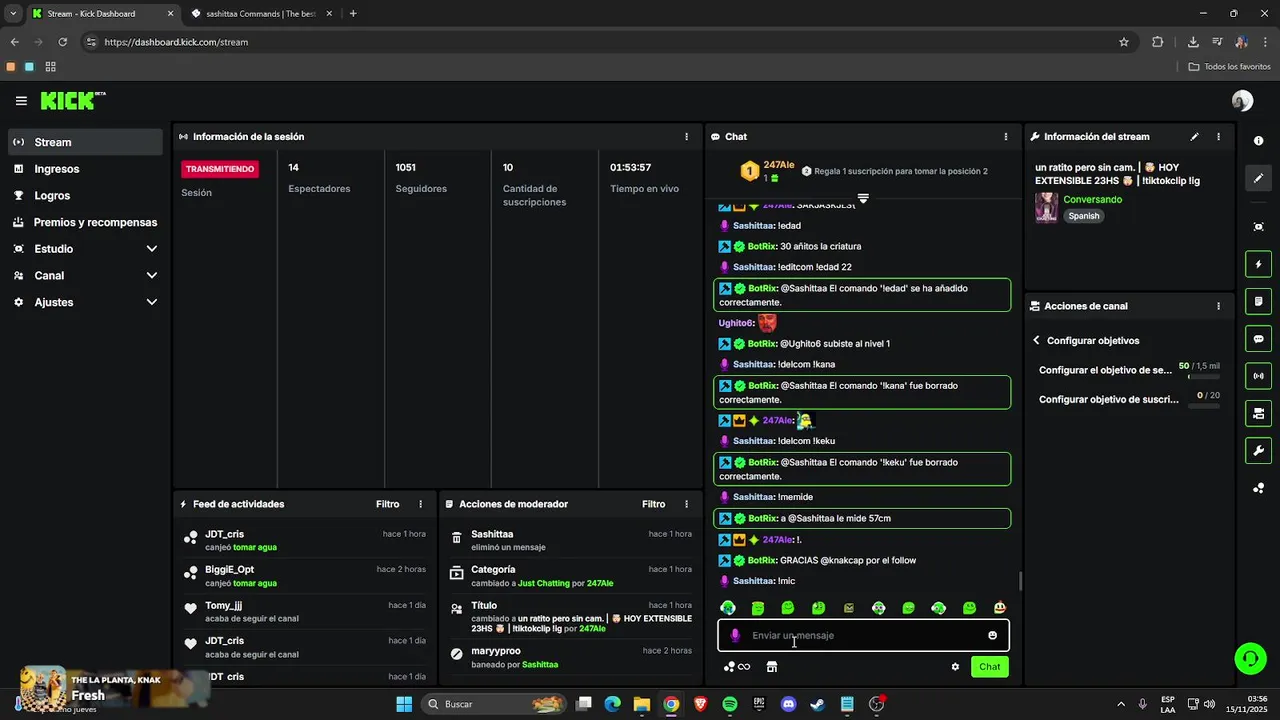1280x720 pixels.
Task: Click the Kick logo
Action: pyautogui.click(x=72, y=100)
